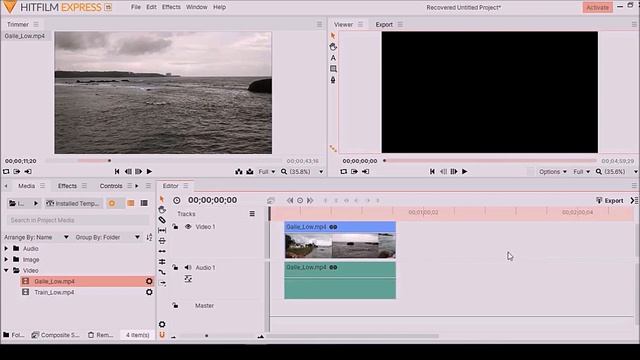This screenshot has height=360, width=640.
Task: Select the rectangle mask tool in Viewer
Action: click(333, 69)
